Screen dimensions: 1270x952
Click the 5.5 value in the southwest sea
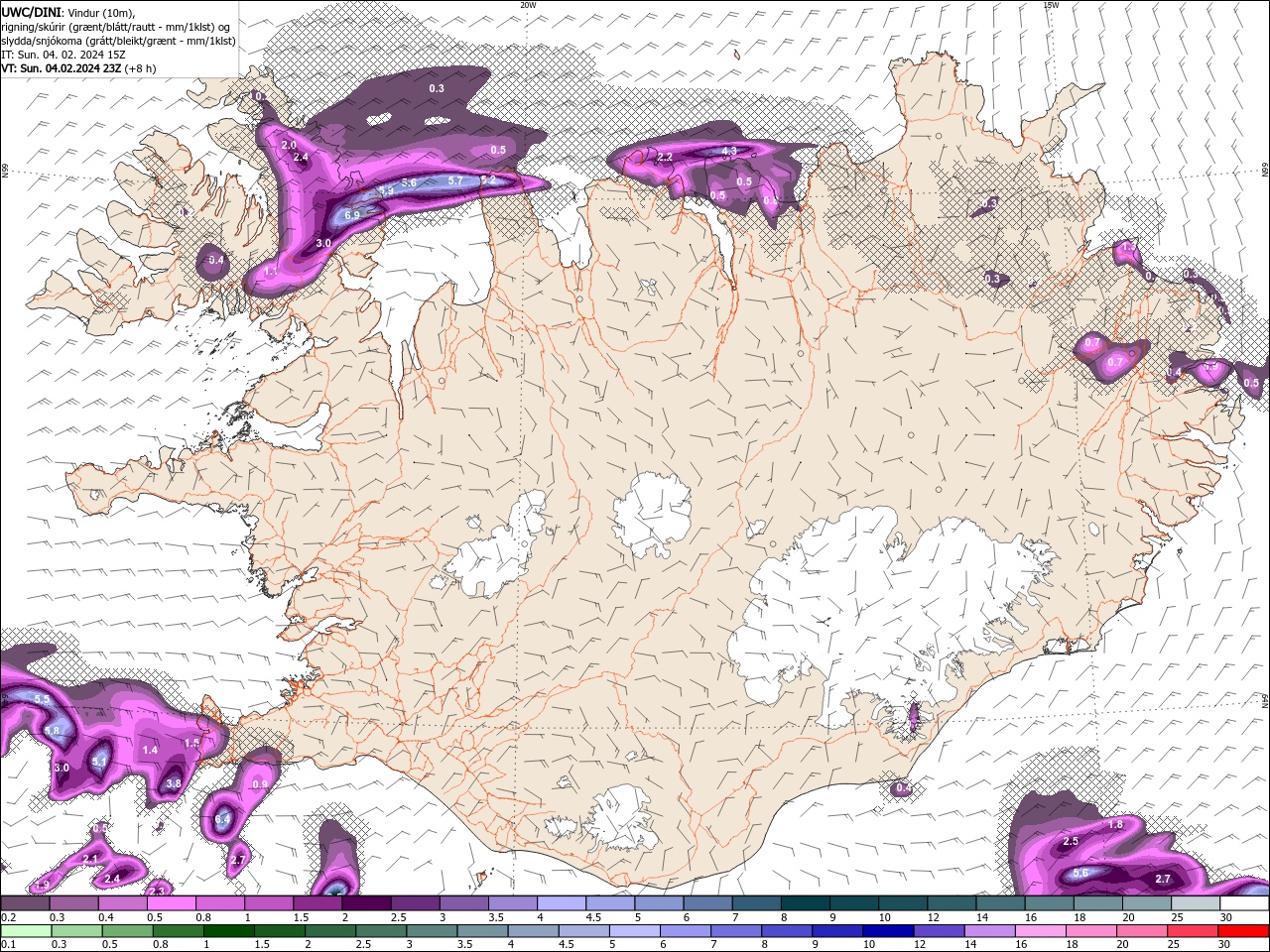[42, 699]
